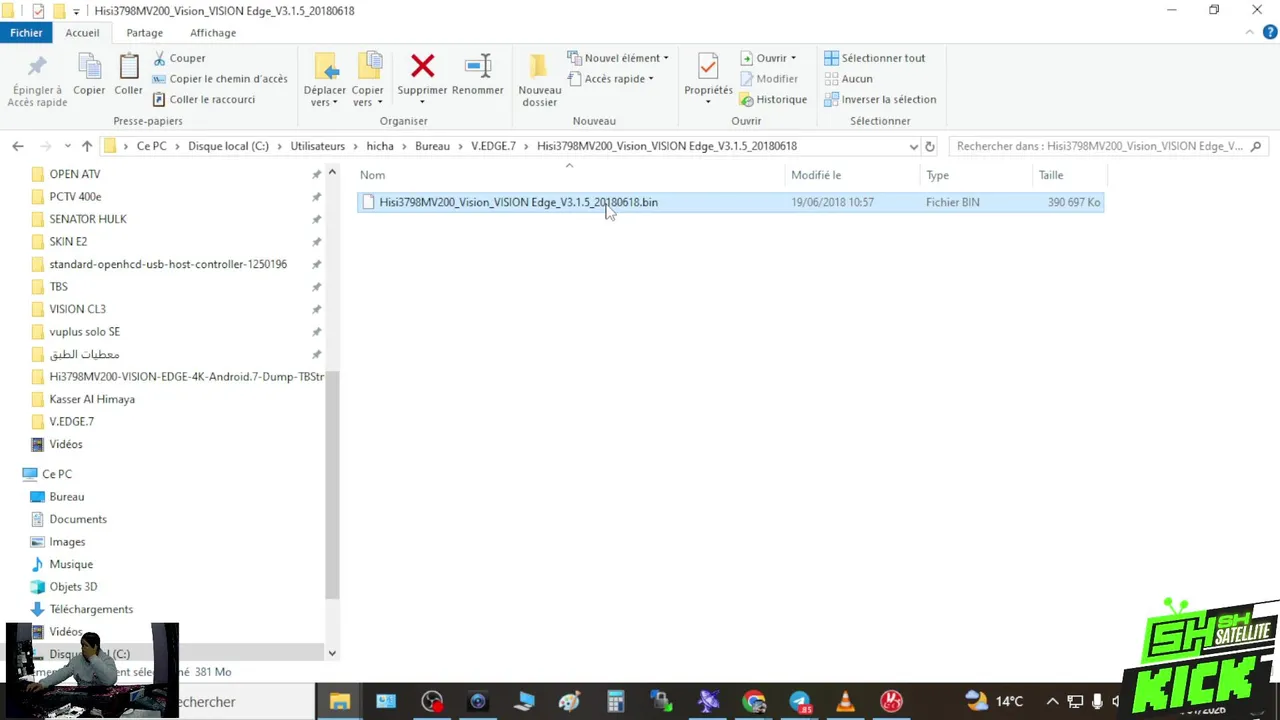The image size is (1280, 720).
Task: Open SENATOR HULK in the sidebar
Action: [88, 219]
